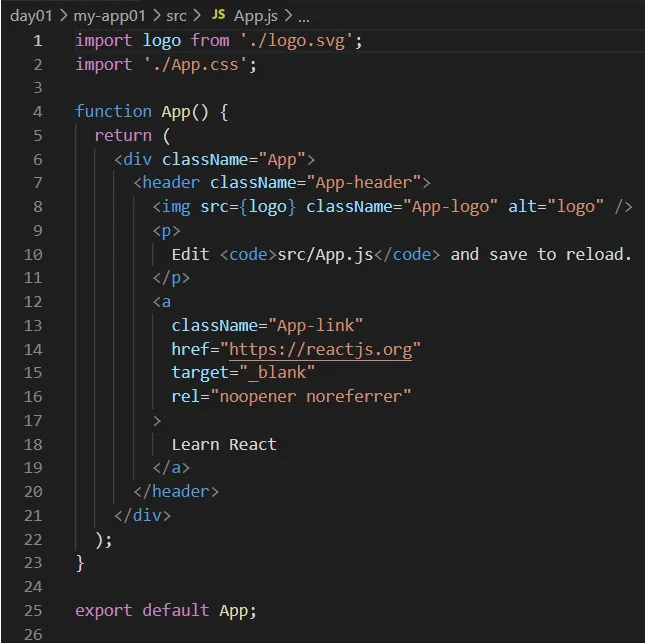Click the 'Learn React' text
This screenshot has width=649, height=643.
(x=224, y=445)
